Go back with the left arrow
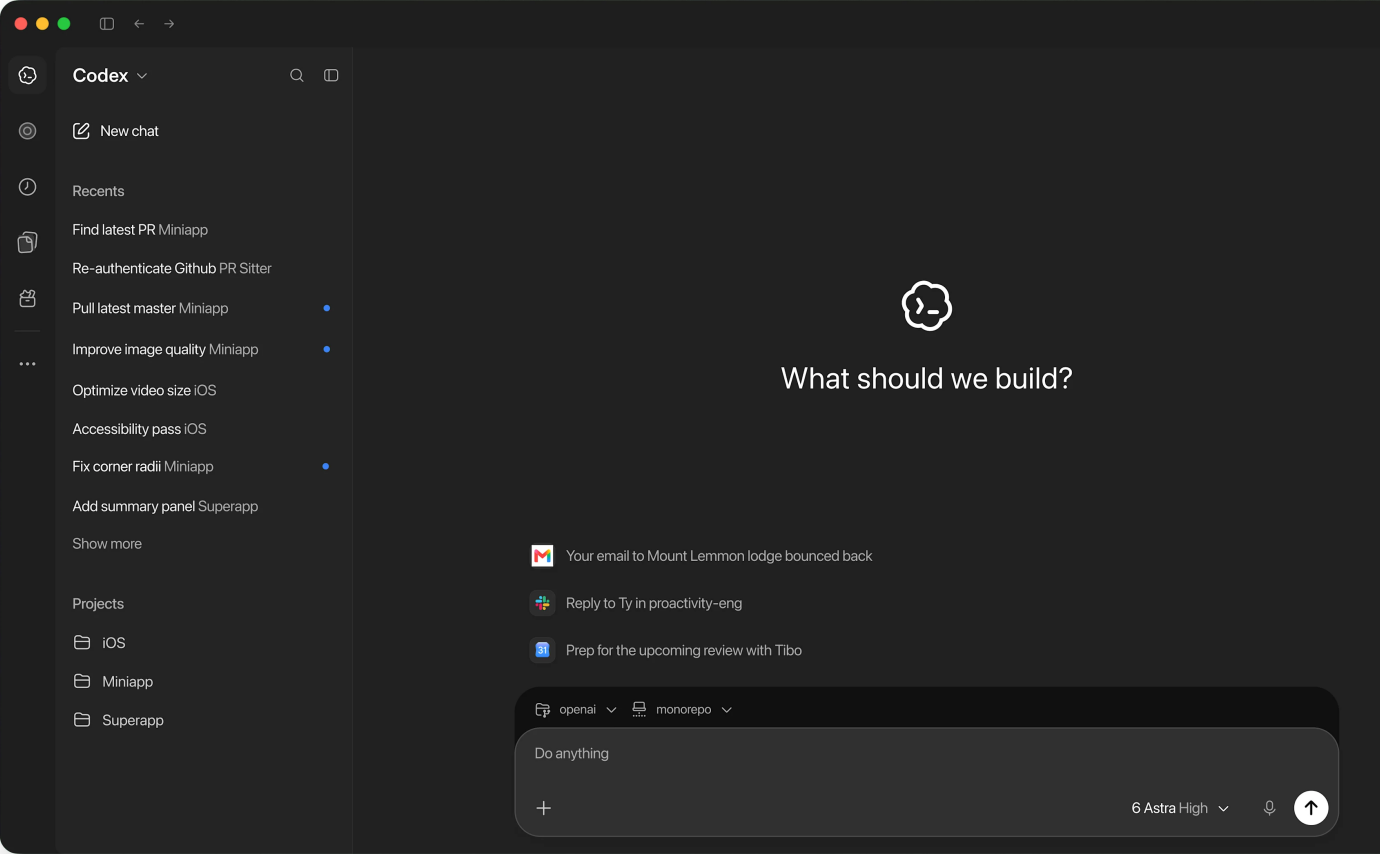 (x=139, y=24)
